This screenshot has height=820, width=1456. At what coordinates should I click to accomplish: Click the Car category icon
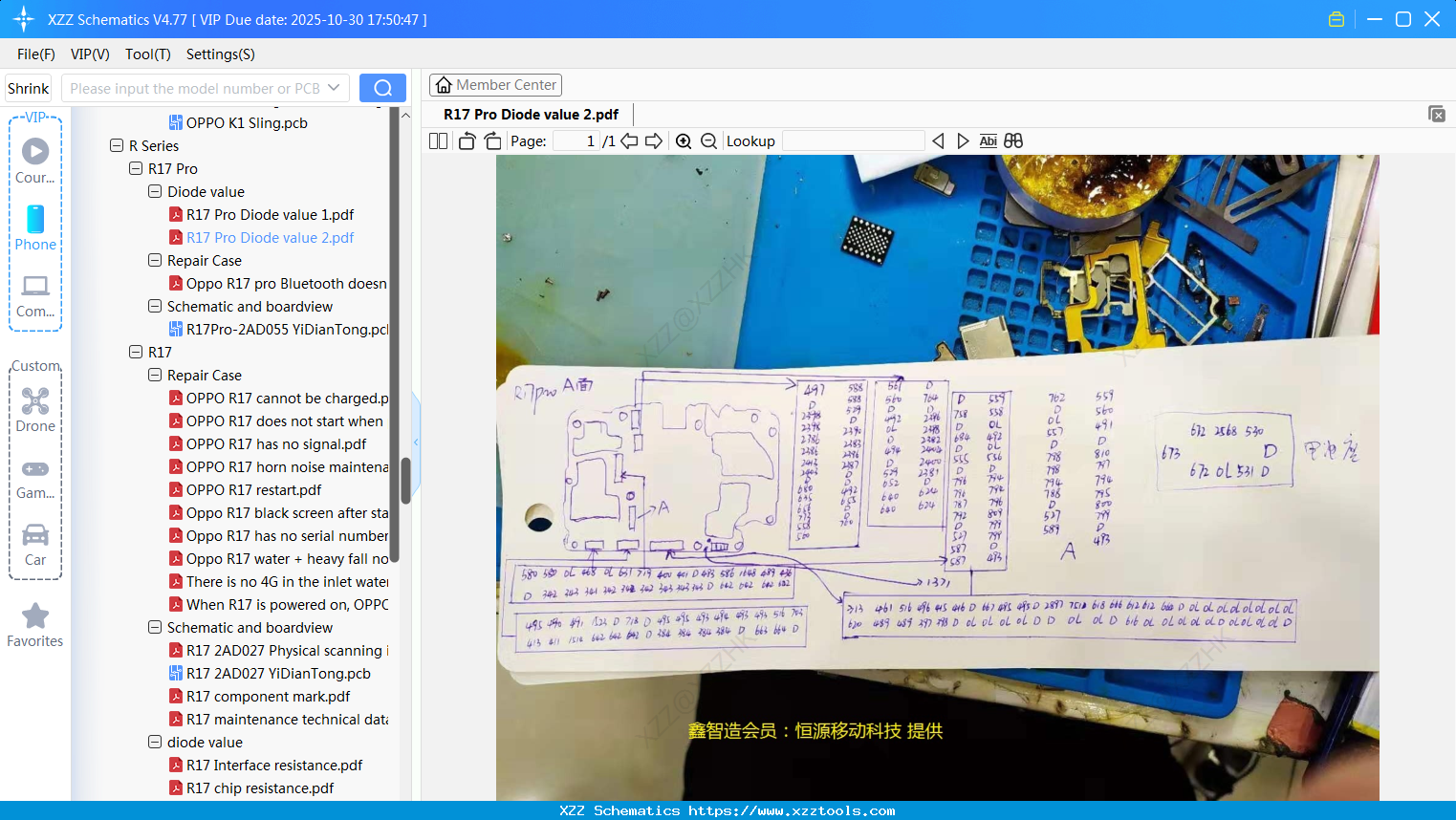tap(35, 545)
